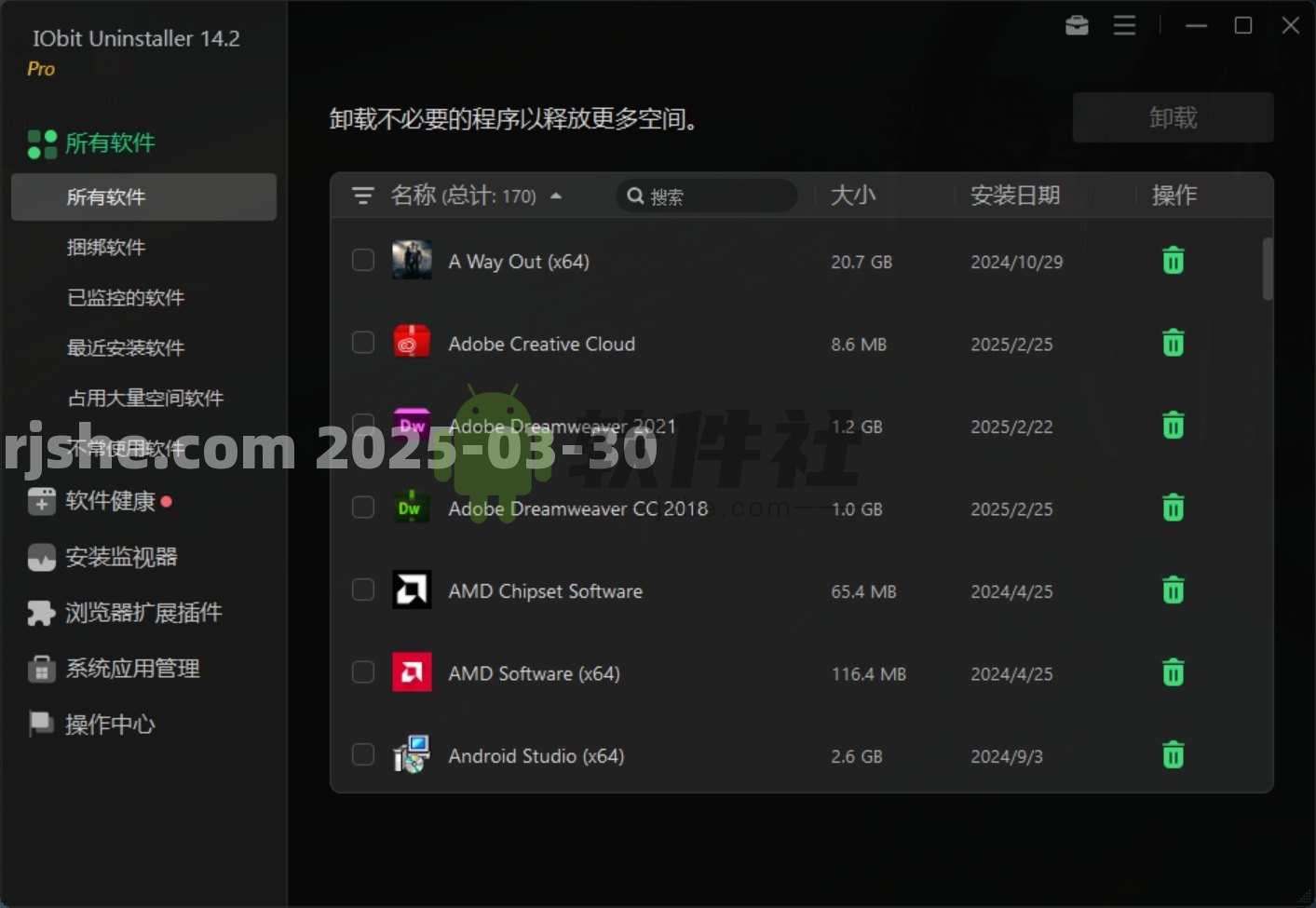Tick the AMD Software (x64) checkbox
This screenshot has height=908, width=1316.
tap(363, 672)
